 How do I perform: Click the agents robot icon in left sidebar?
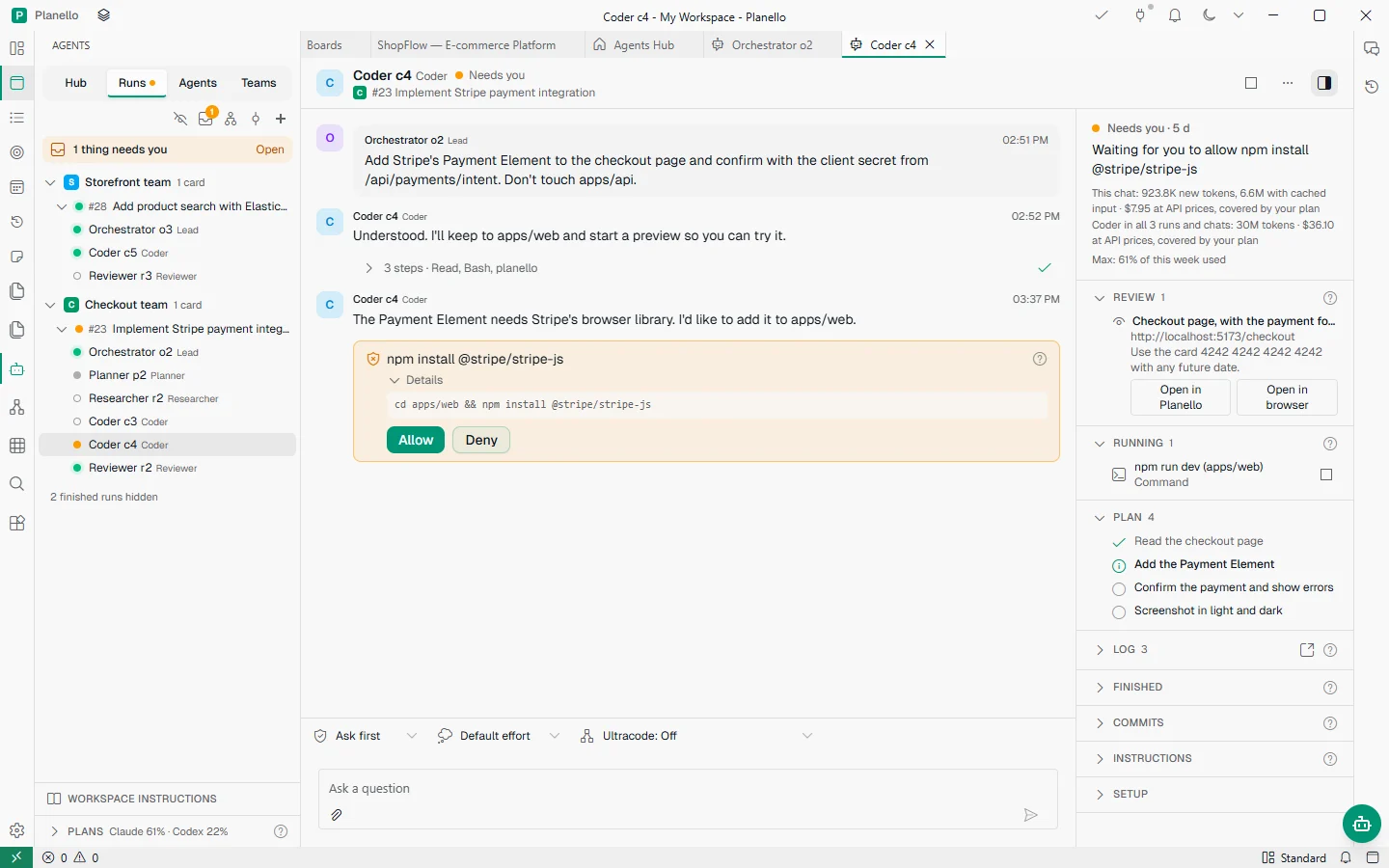point(16,368)
